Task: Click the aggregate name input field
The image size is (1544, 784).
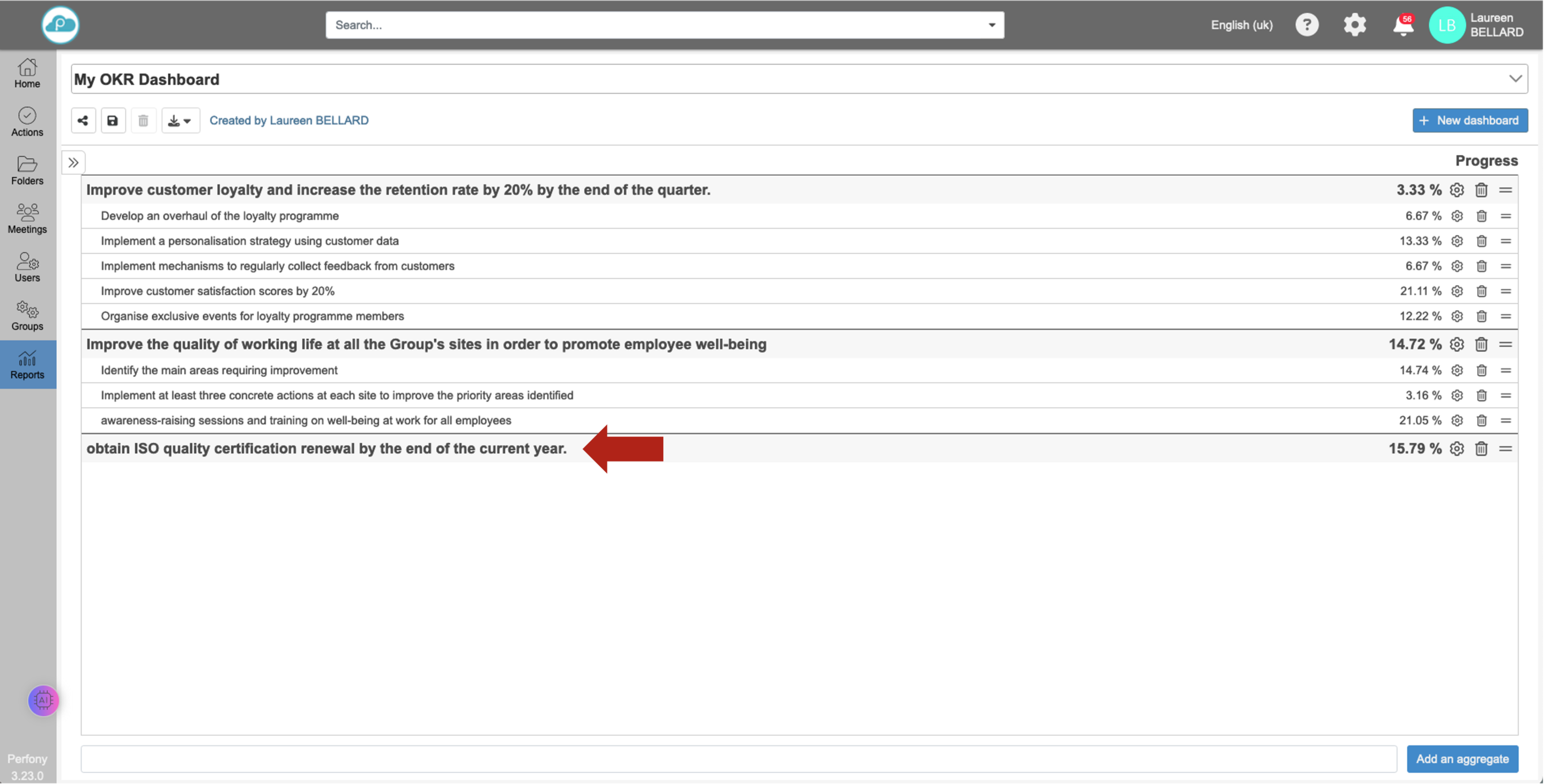Action: click(x=738, y=759)
